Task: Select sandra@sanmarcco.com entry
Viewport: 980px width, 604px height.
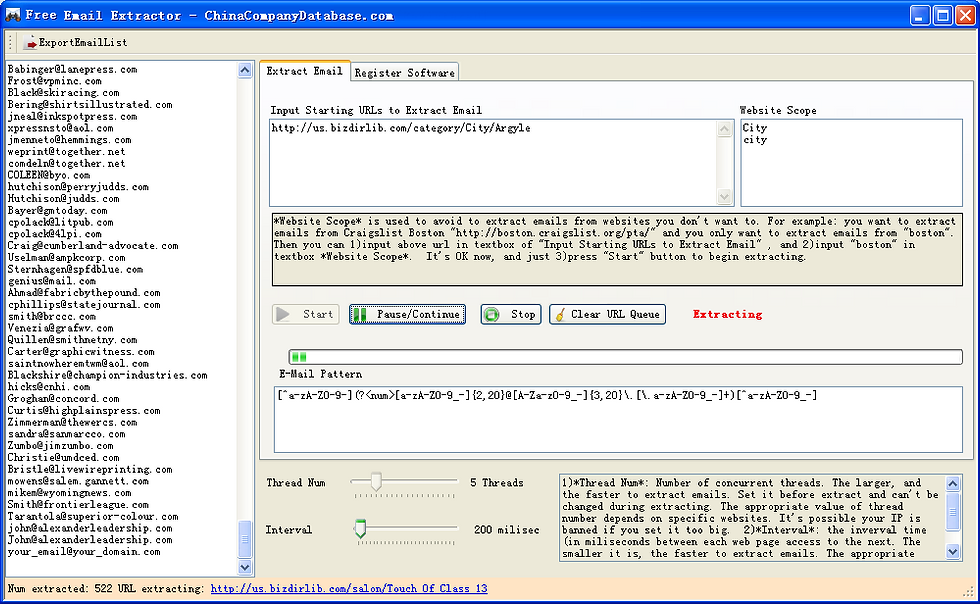Action: pos(66,435)
